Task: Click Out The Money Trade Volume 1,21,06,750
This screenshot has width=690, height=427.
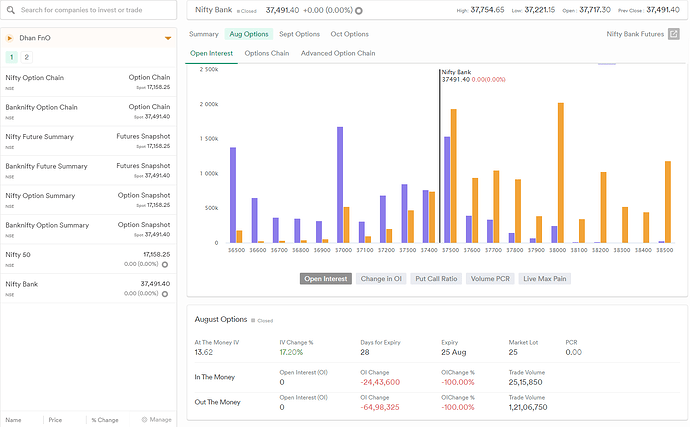Action: tap(528, 407)
